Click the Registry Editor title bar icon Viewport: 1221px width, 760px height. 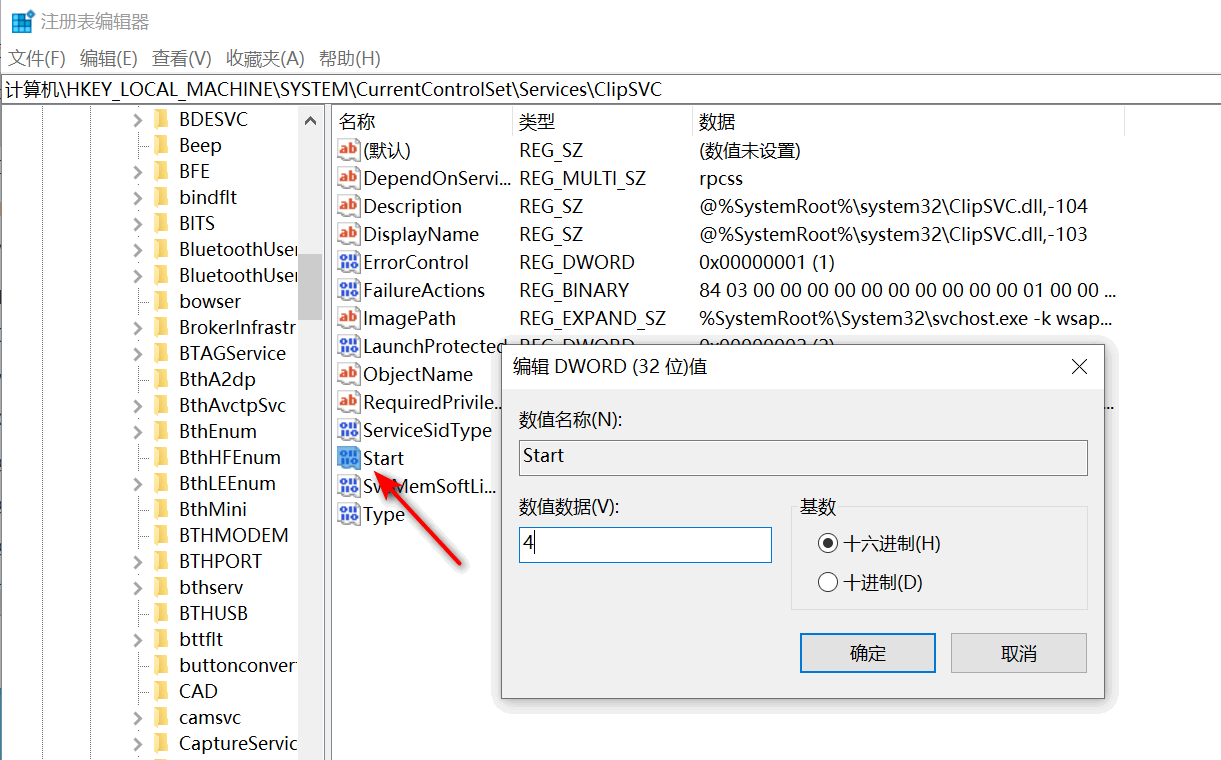(x=22, y=21)
